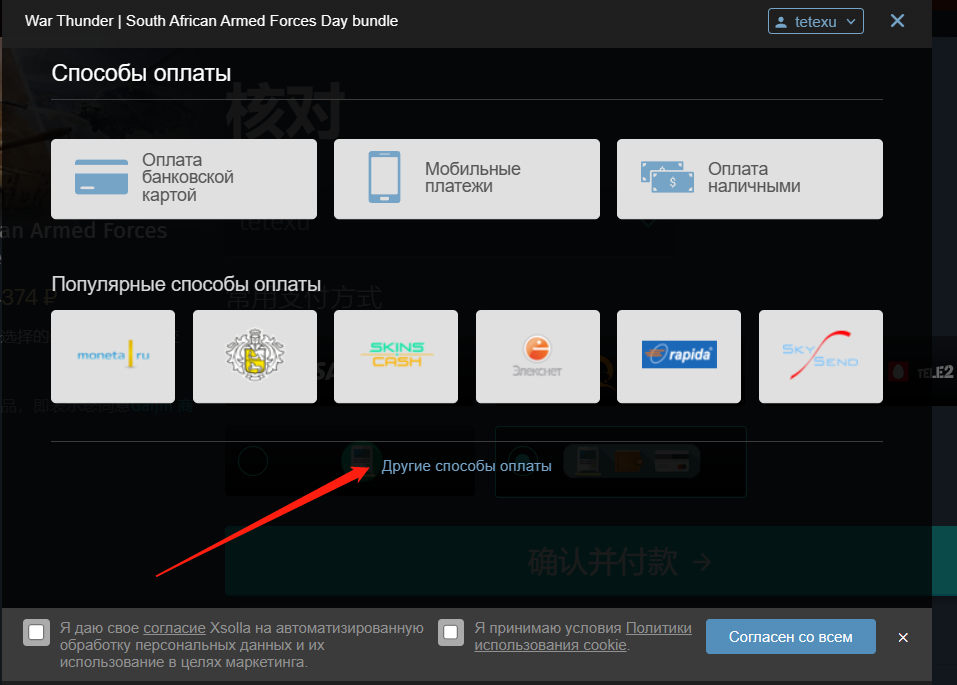Choose the Tinkoff crest payment icon
This screenshot has height=685, width=957.
(255, 357)
